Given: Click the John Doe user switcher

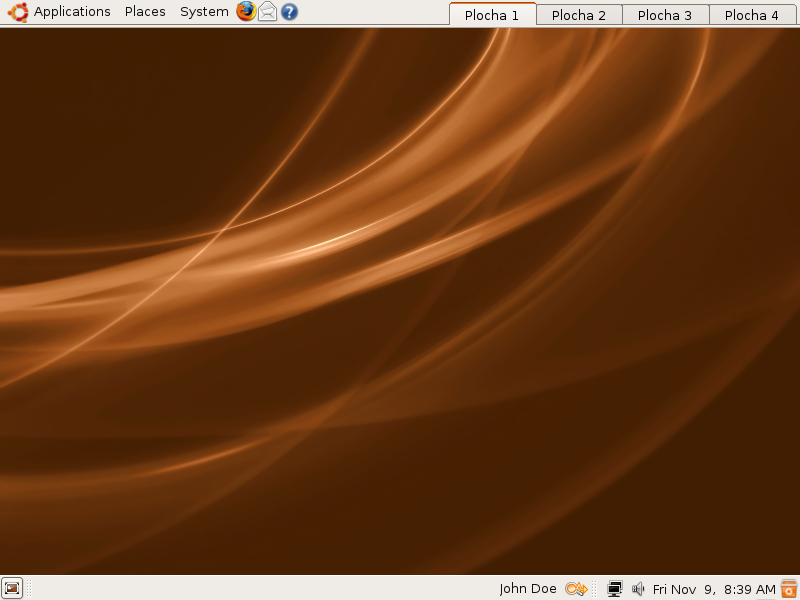Looking at the screenshot, I should 528,589.
